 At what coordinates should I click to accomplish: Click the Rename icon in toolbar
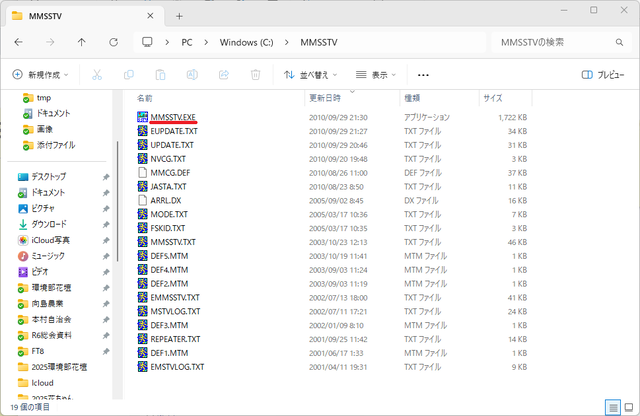point(192,75)
